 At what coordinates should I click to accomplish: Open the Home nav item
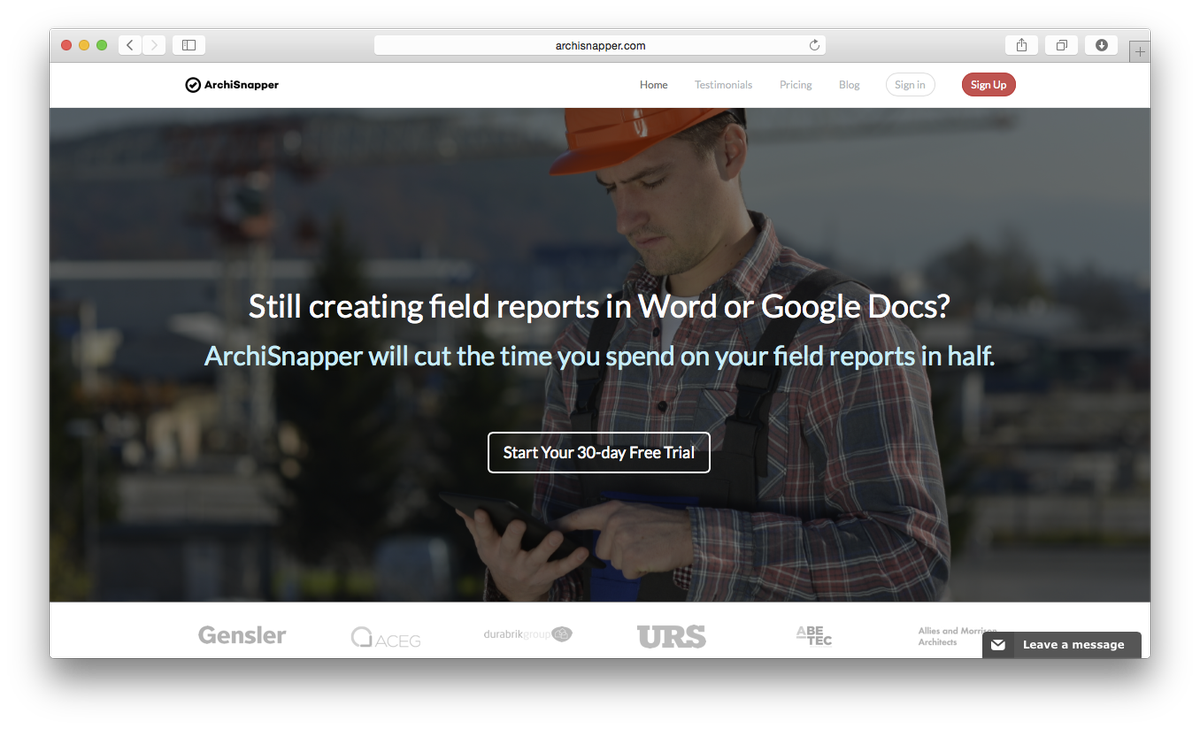click(654, 85)
